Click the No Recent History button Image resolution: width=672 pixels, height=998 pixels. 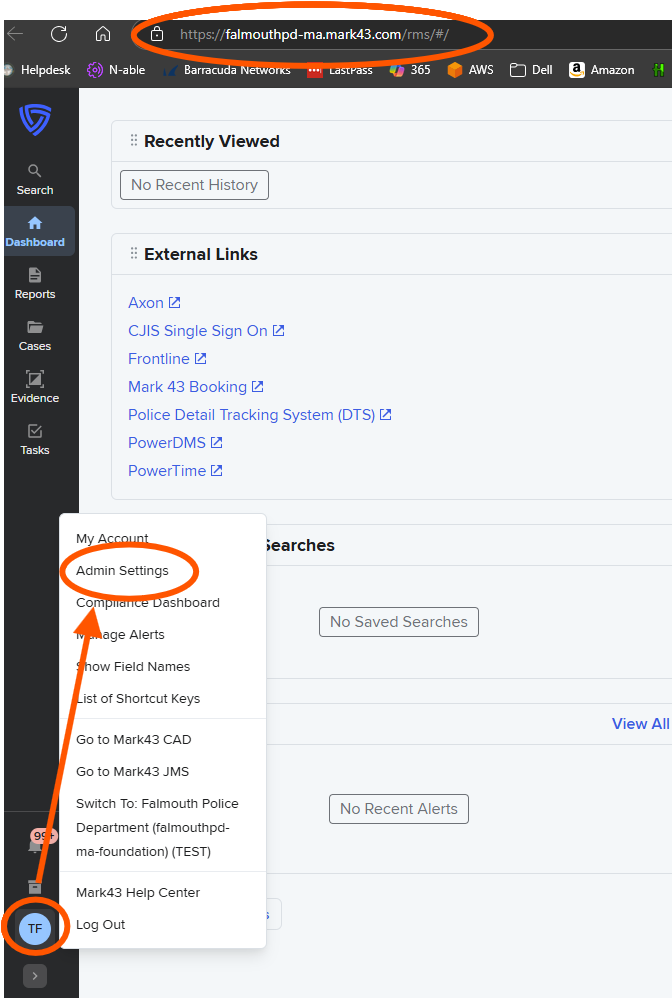coord(194,185)
